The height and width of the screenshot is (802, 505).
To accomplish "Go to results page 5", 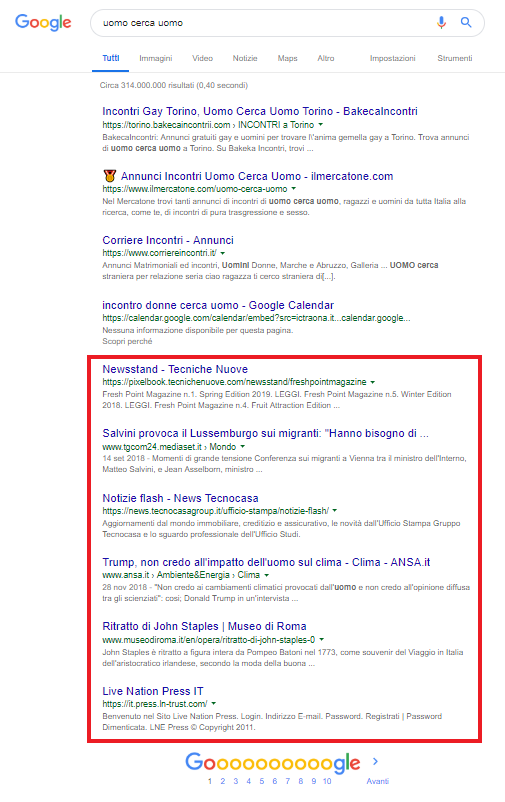I will point(261,781).
